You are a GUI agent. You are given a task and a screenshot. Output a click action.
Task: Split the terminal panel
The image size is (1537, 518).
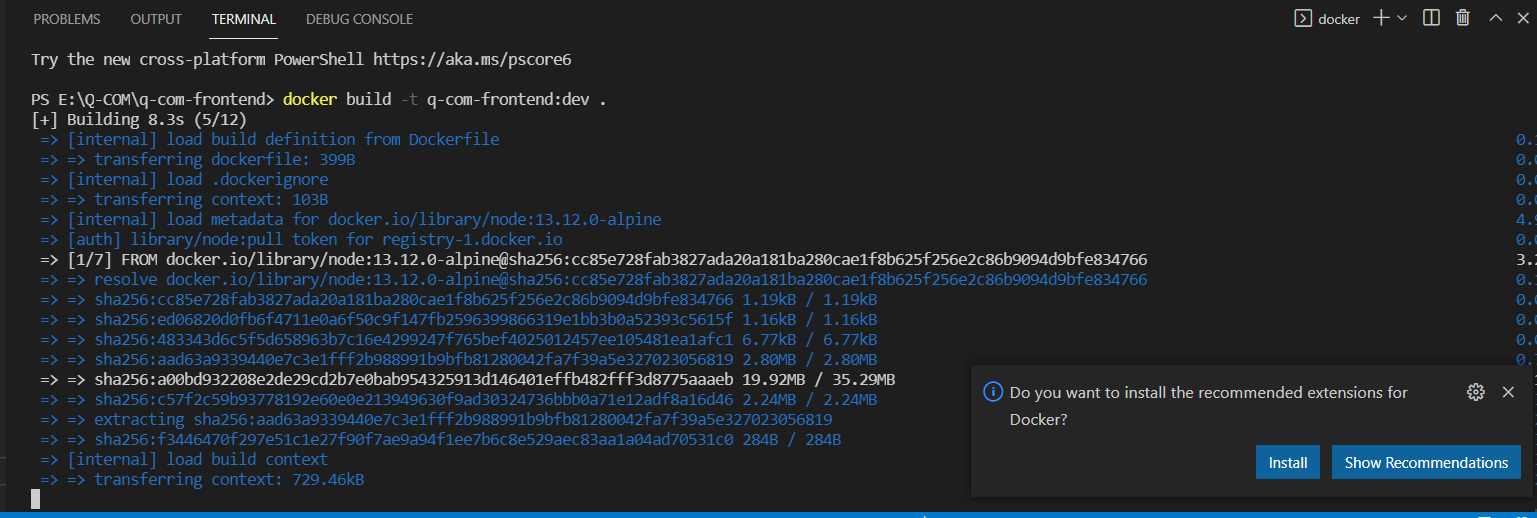(1431, 18)
